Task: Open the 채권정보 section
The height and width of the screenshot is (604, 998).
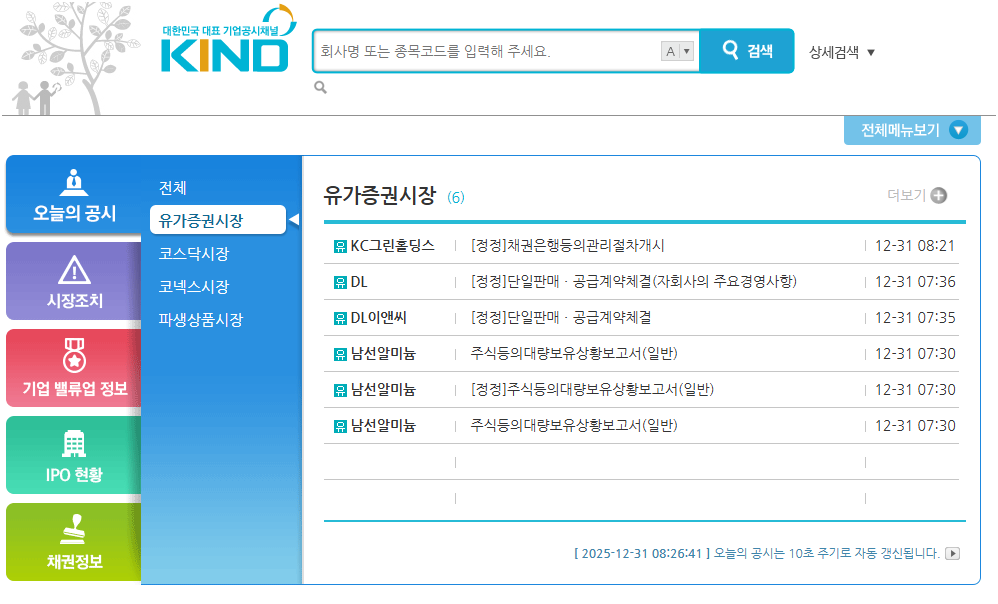Action: [74, 542]
